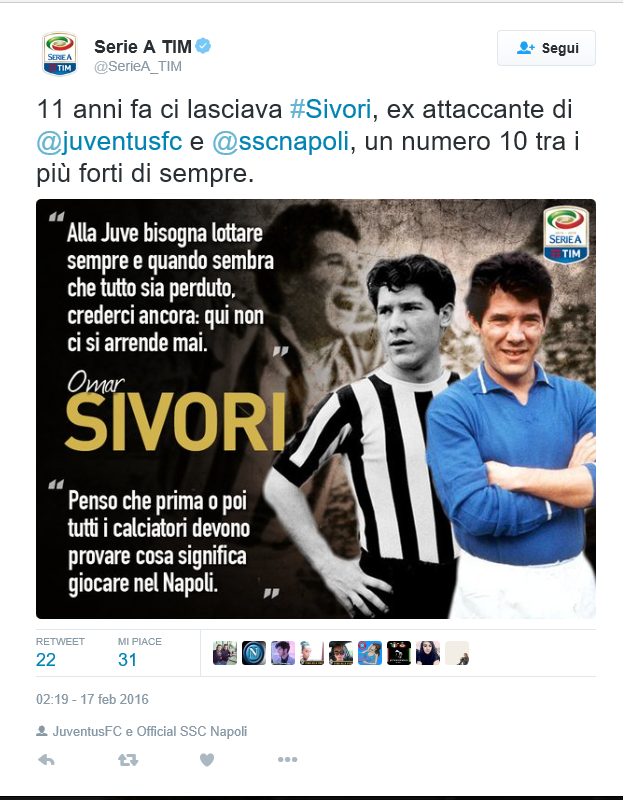
Task: Open the Omar Sivori tweet image
Action: tap(316, 409)
